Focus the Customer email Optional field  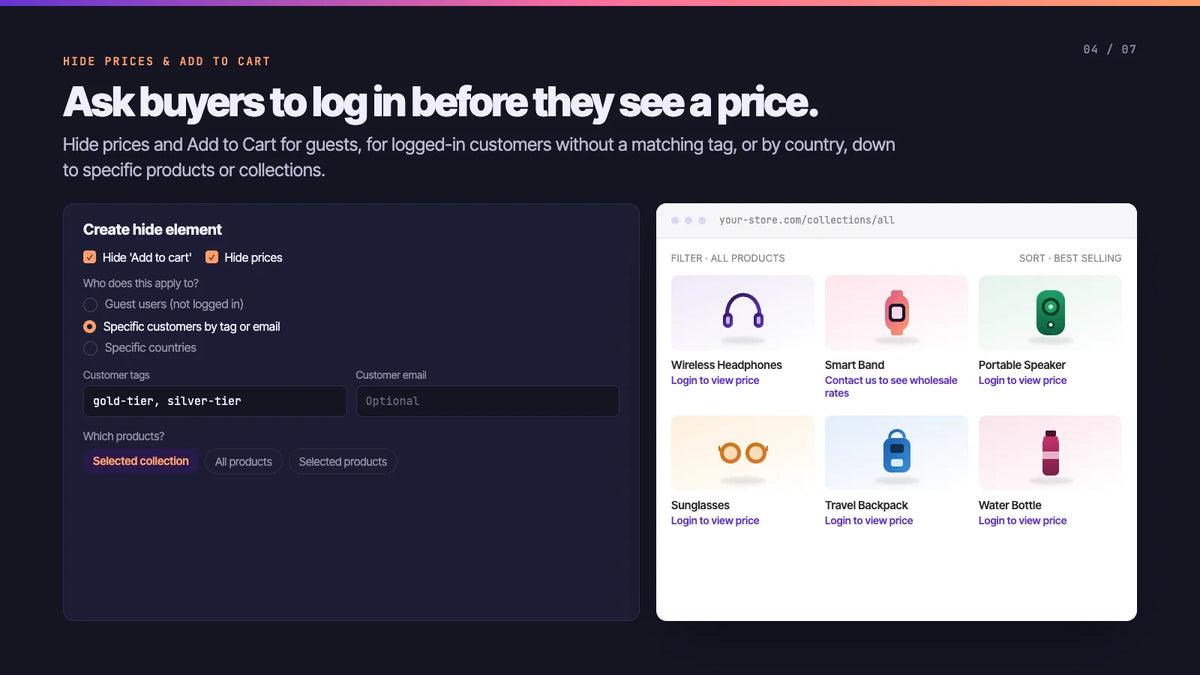point(487,401)
